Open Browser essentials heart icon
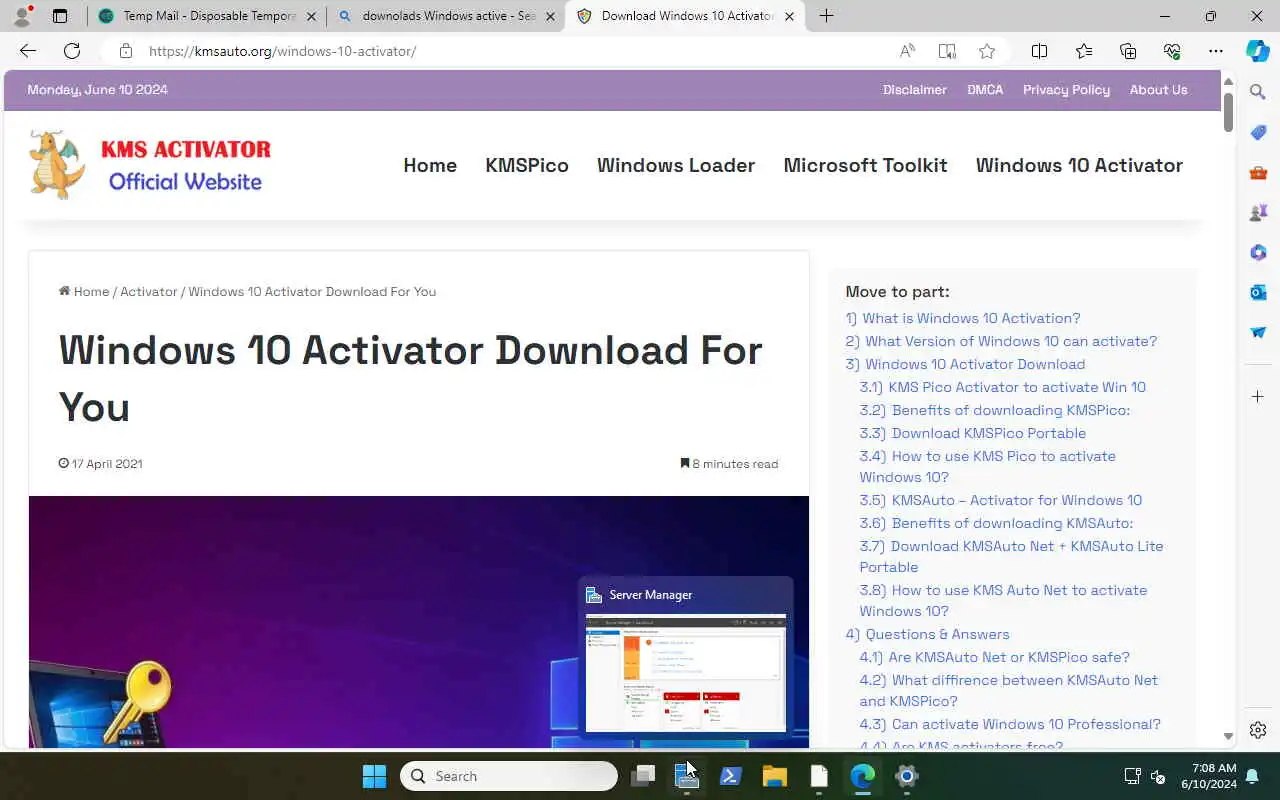The image size is (1280, 800). tap(1172, 51)
